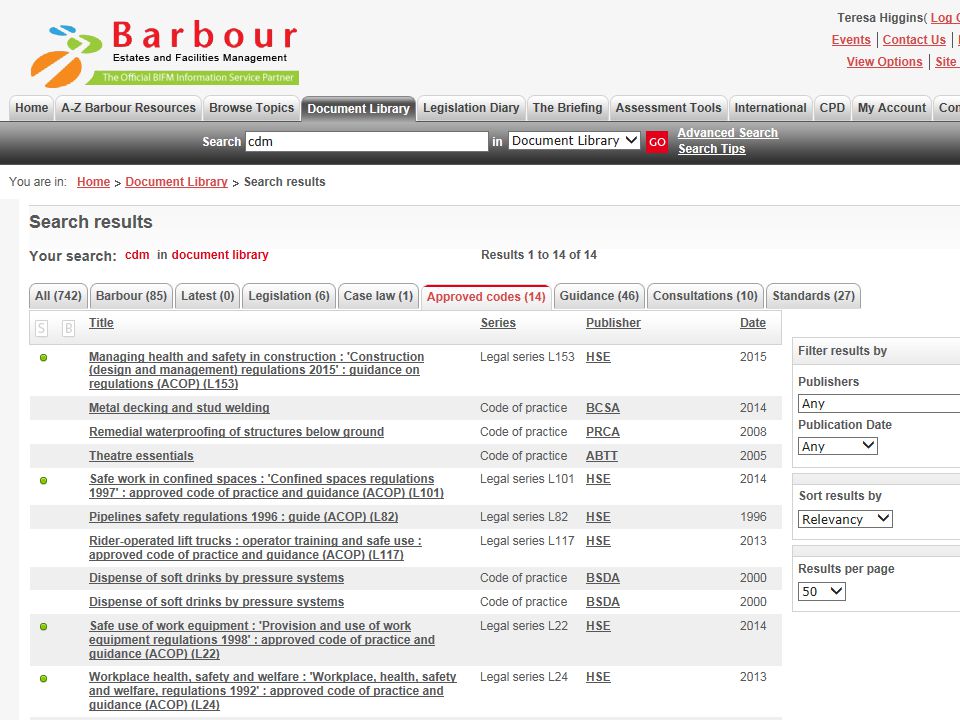The image size is (960, 720).
Task: Click the ABTT publisher link
Action: click(601, 456)
